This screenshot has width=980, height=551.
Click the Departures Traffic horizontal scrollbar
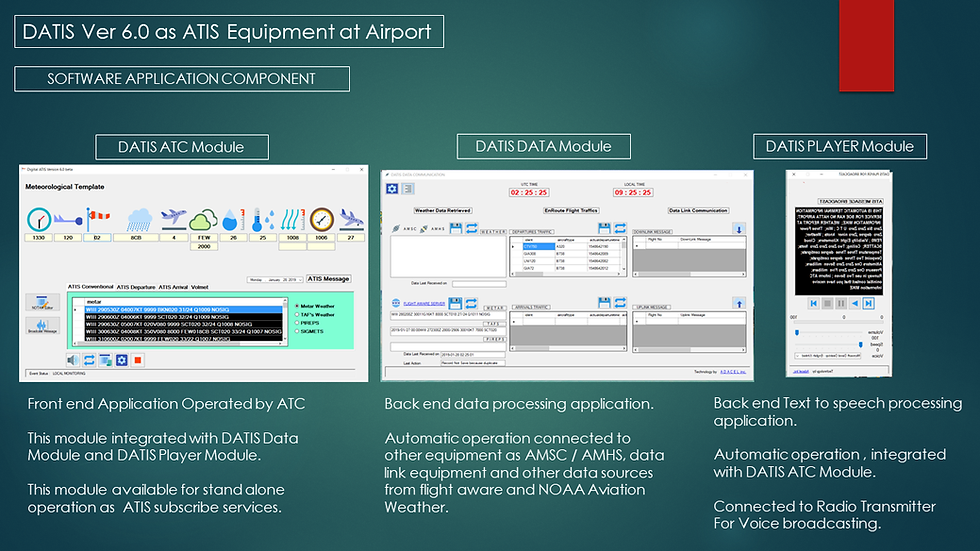point(566,274)
